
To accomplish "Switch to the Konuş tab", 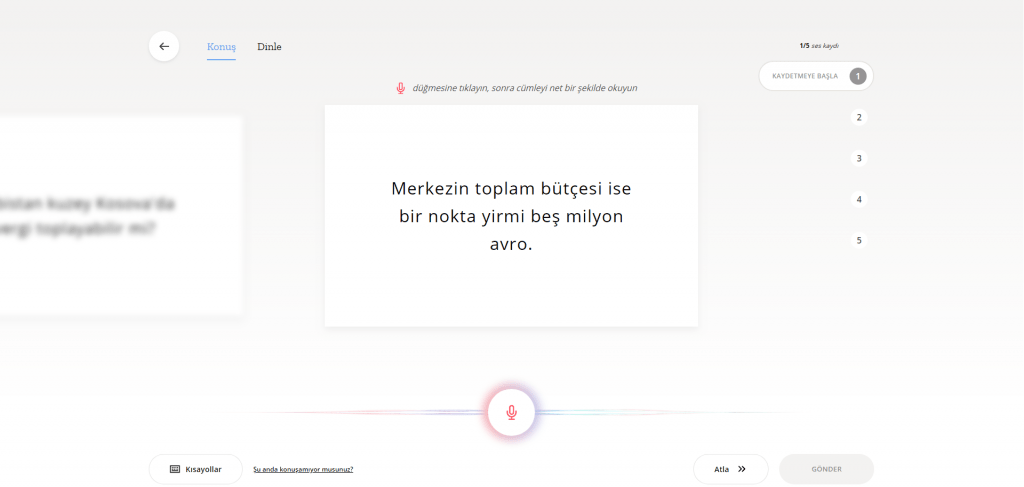I will tap(221, 47).
